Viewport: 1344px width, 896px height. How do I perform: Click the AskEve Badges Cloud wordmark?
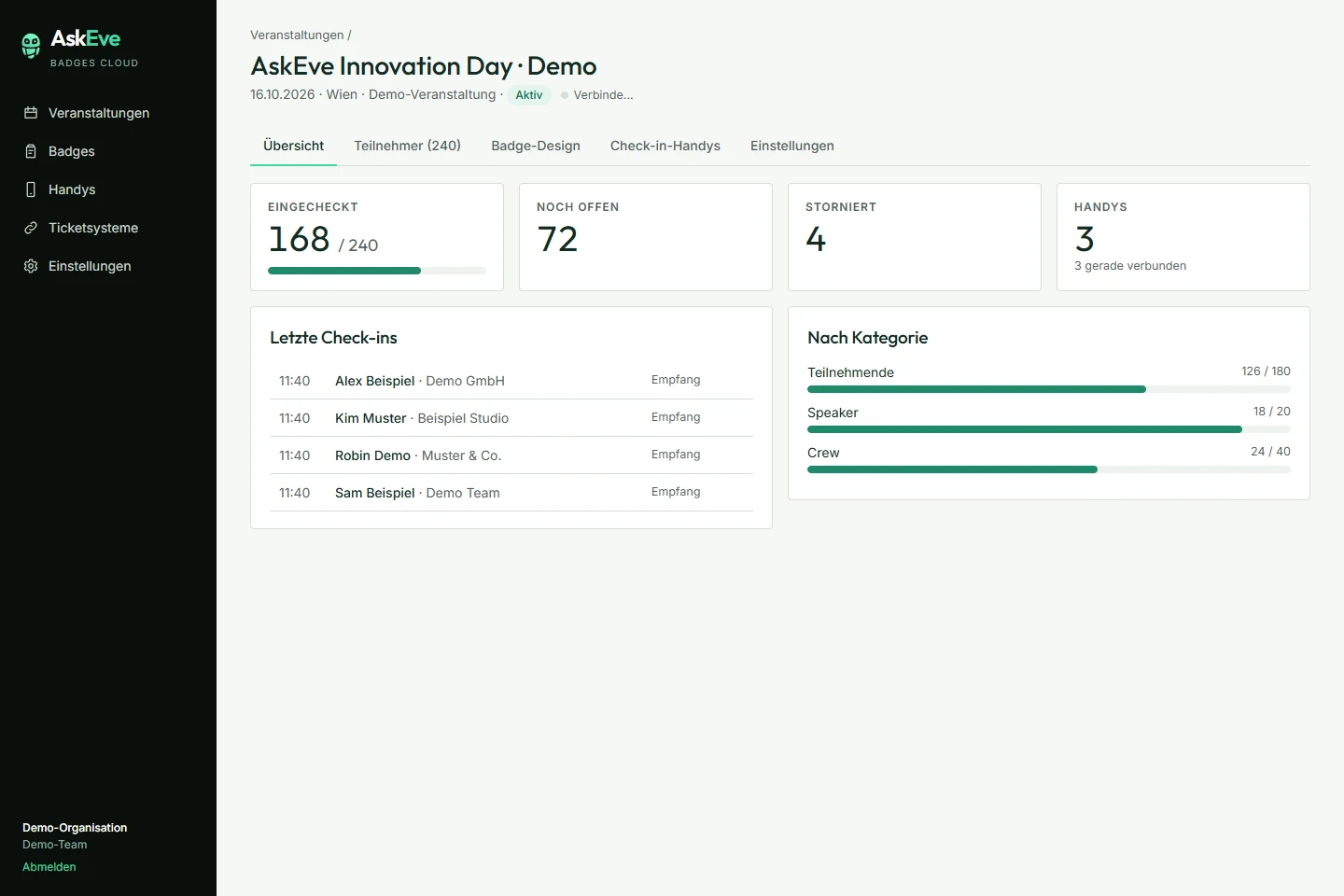[93, 47]
